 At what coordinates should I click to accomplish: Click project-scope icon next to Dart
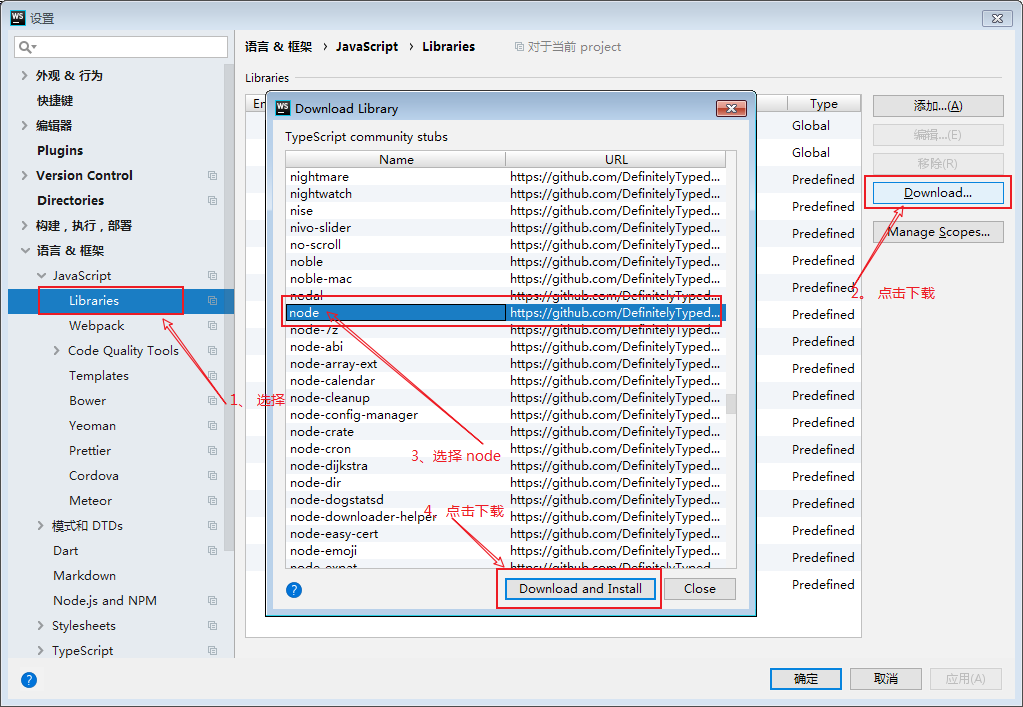click(212, 550)
